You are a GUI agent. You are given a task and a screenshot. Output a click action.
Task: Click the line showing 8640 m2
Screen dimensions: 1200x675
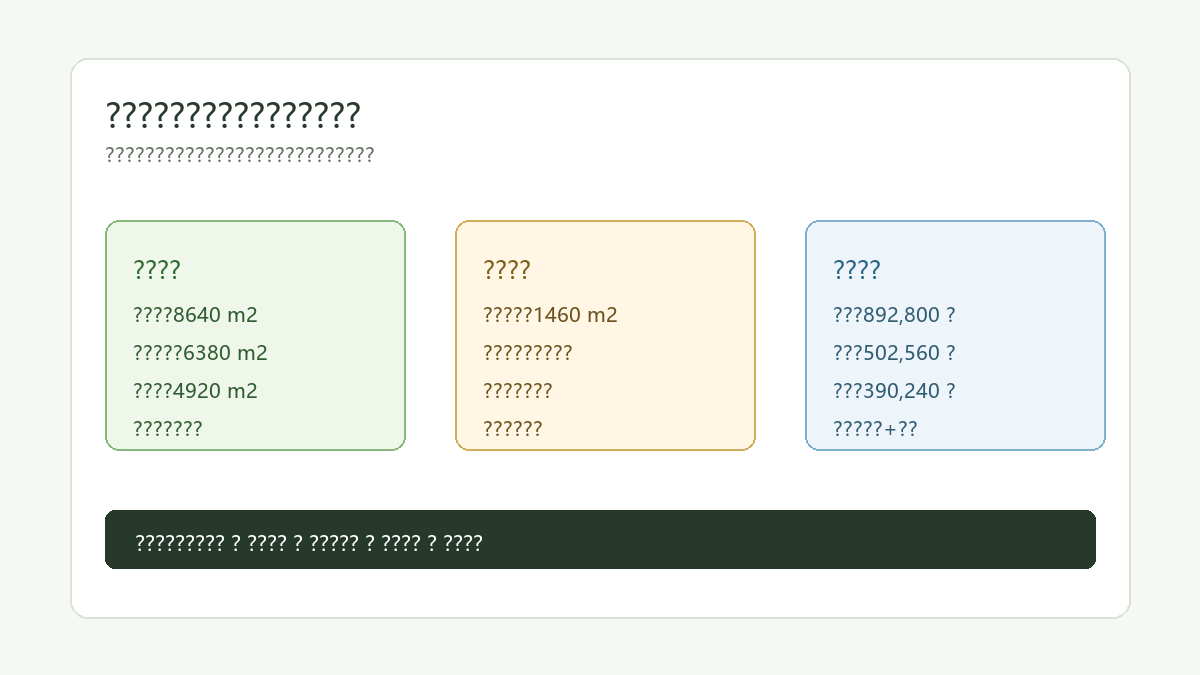tap(196, 315)
